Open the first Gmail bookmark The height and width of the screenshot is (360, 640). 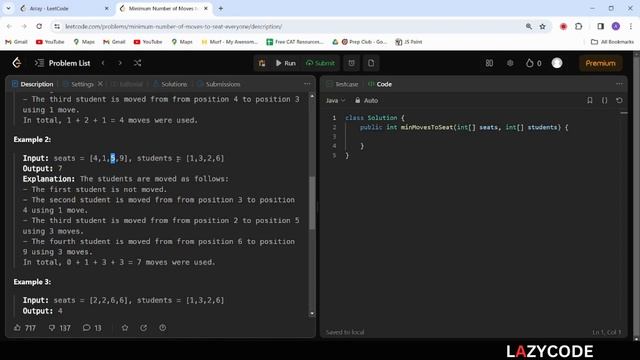(16, 42)
